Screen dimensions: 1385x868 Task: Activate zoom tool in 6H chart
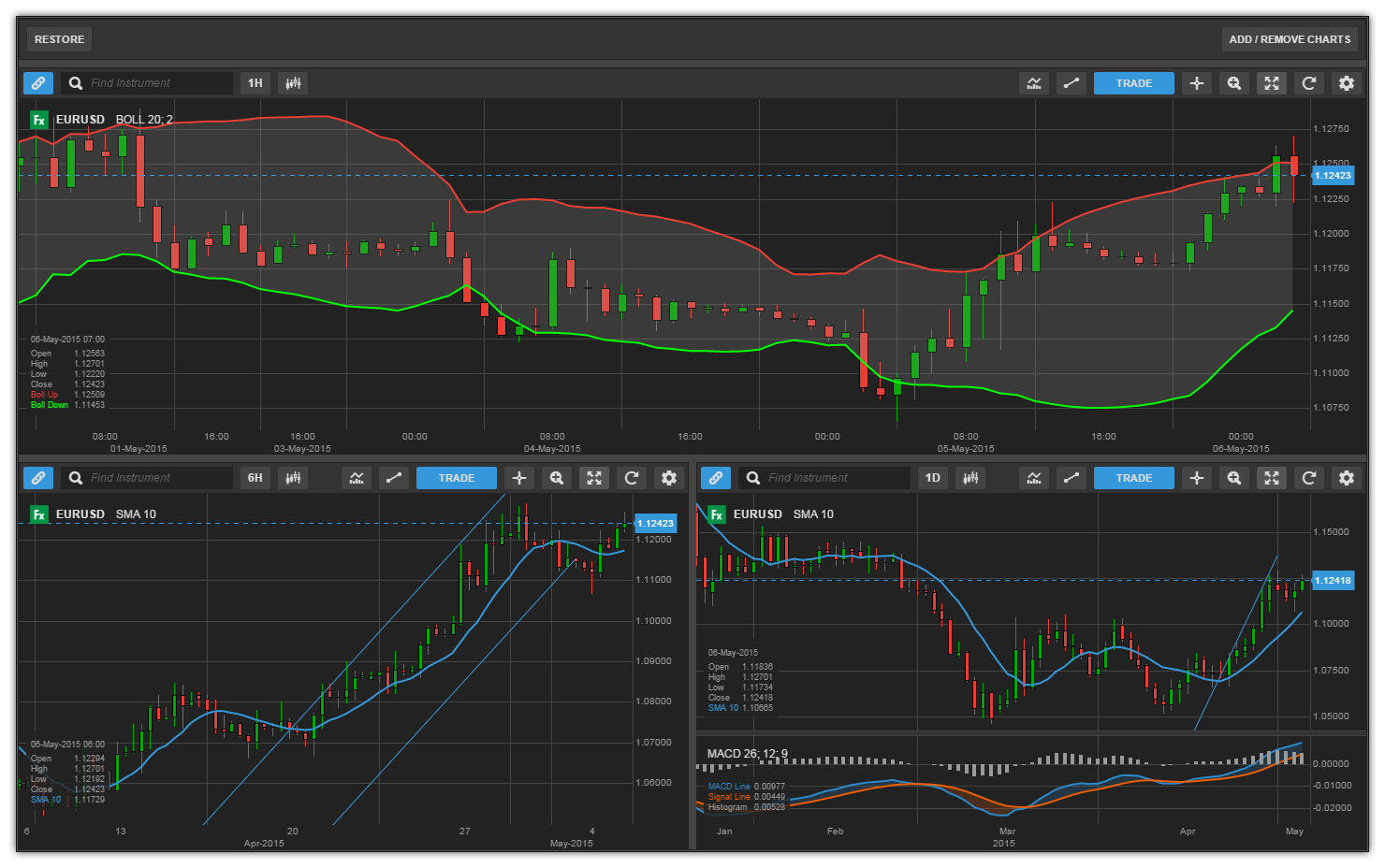(x=557, y=478)
